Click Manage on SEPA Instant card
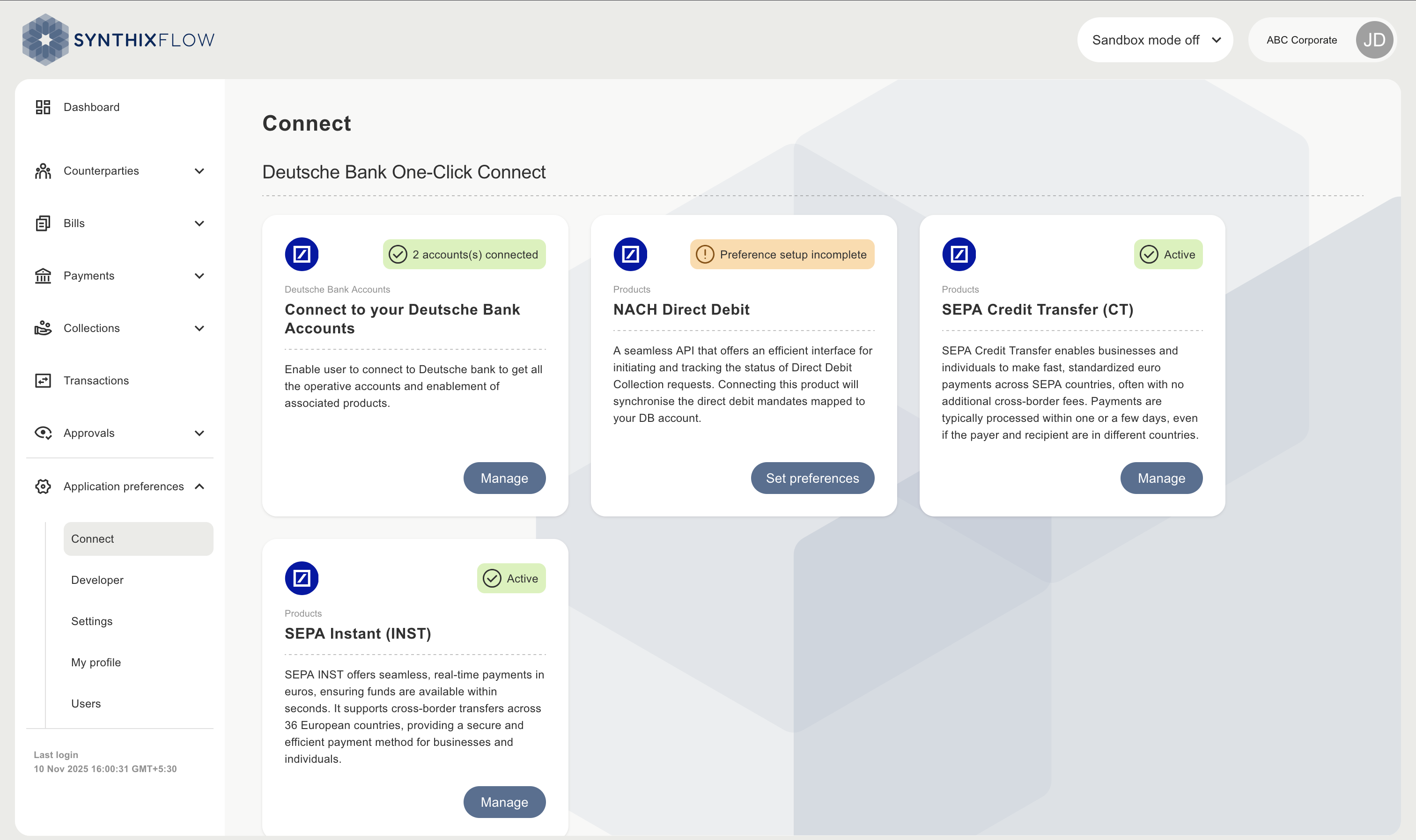 point(504,802)
